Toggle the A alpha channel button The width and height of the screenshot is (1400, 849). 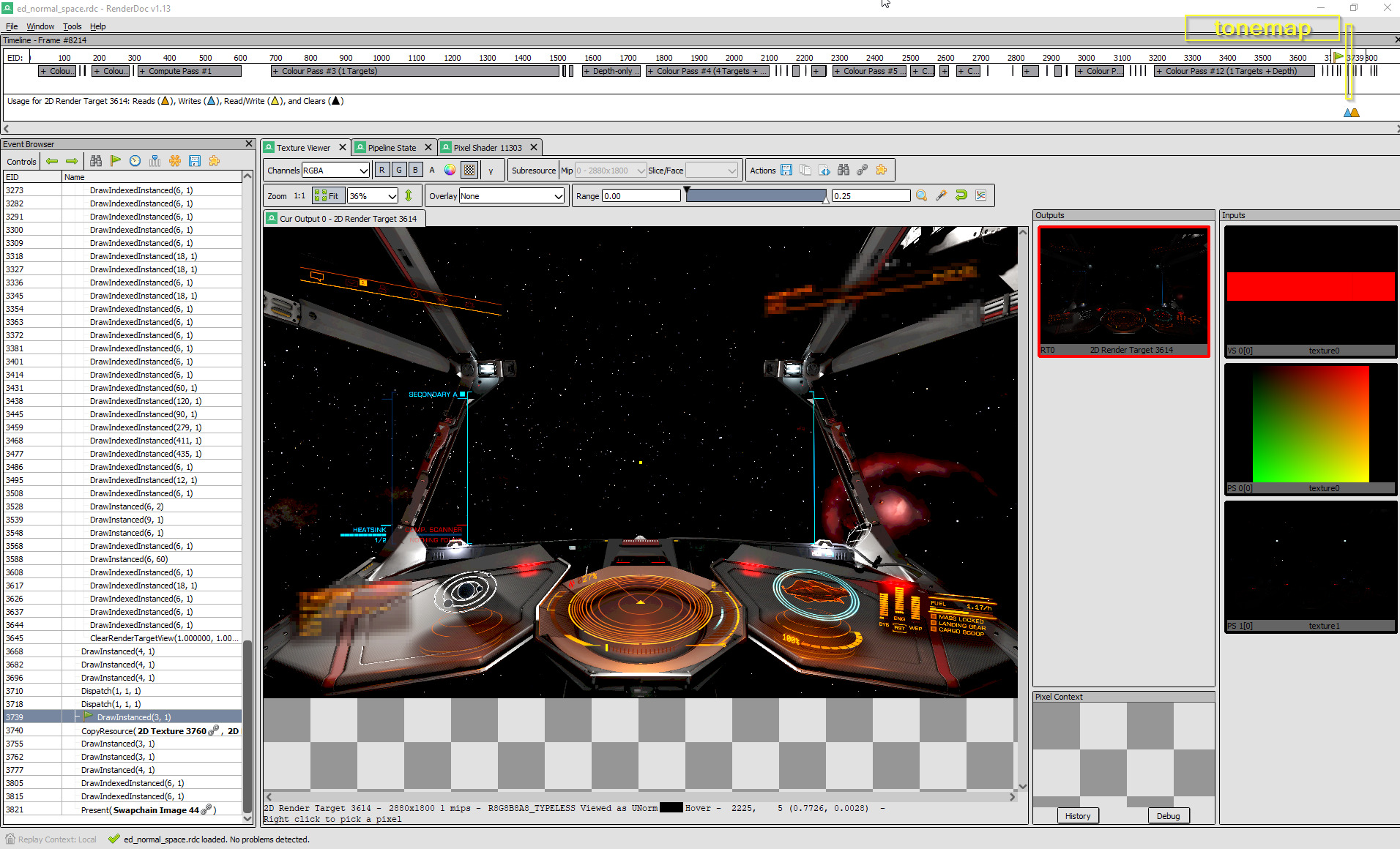[432, 170]
